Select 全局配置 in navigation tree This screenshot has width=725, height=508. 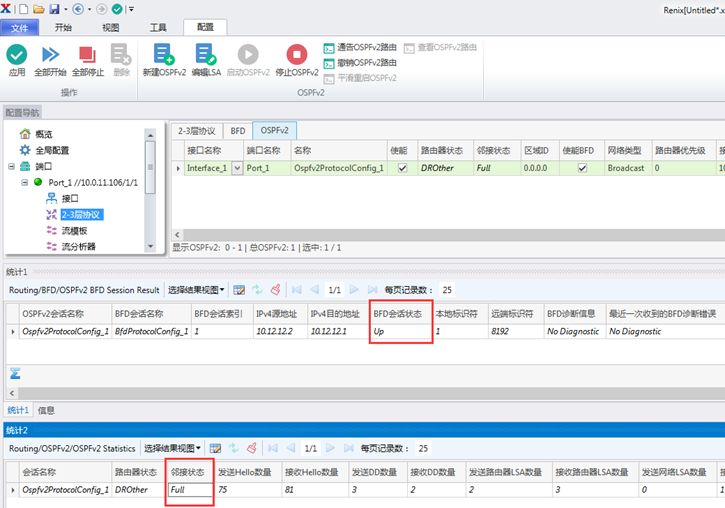click(x=52, y=150)
